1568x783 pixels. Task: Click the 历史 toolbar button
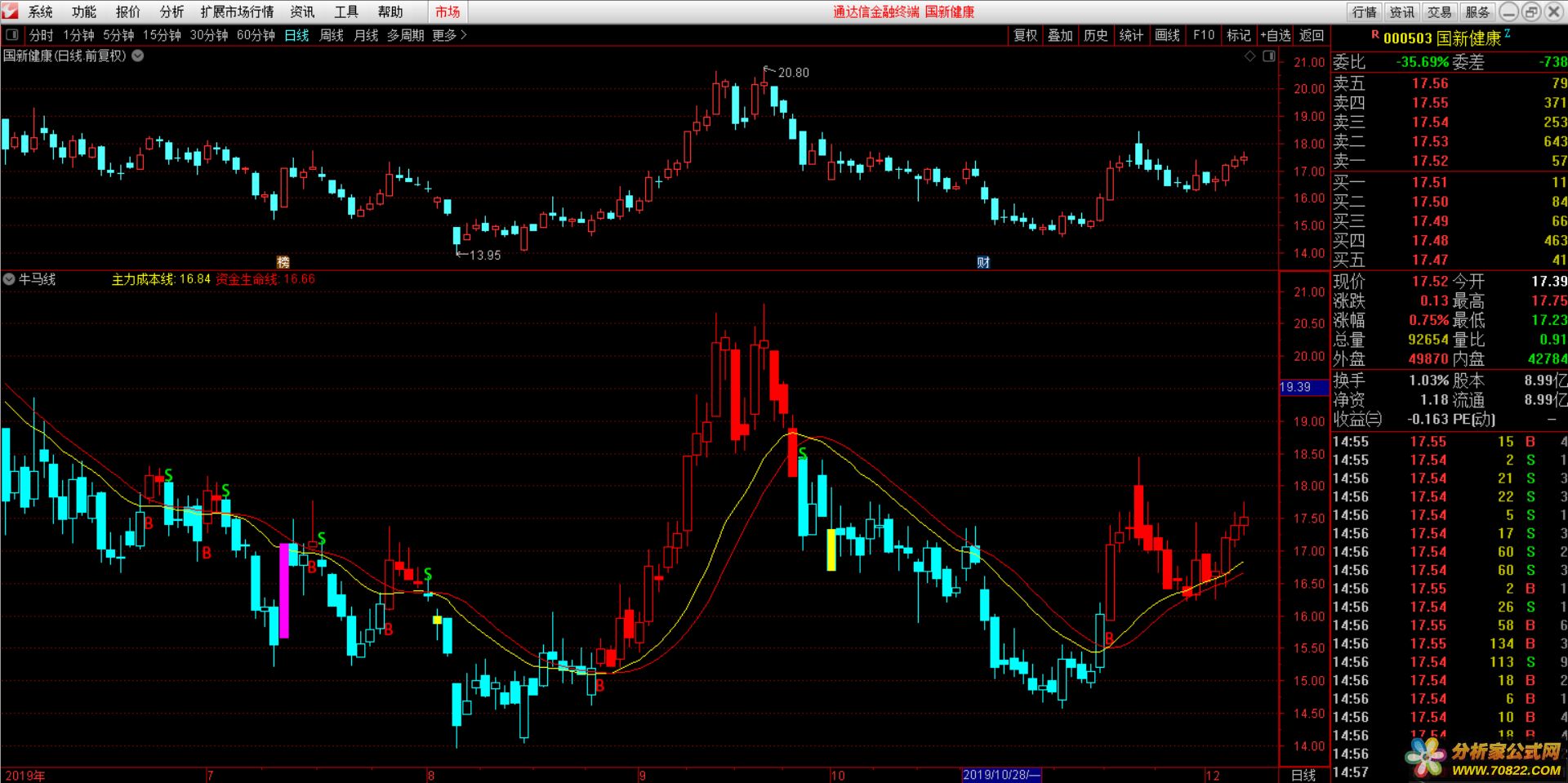(1096, 35)
